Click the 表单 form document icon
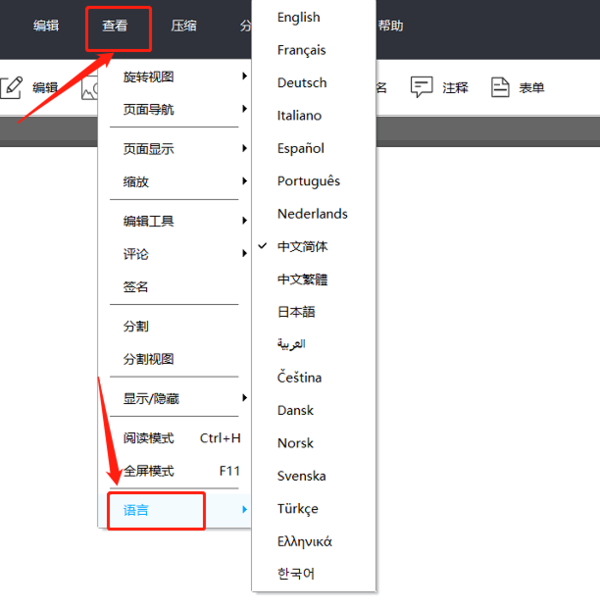Image resolution: width=600 pixels, height=609 pixels. coord(500,87)
